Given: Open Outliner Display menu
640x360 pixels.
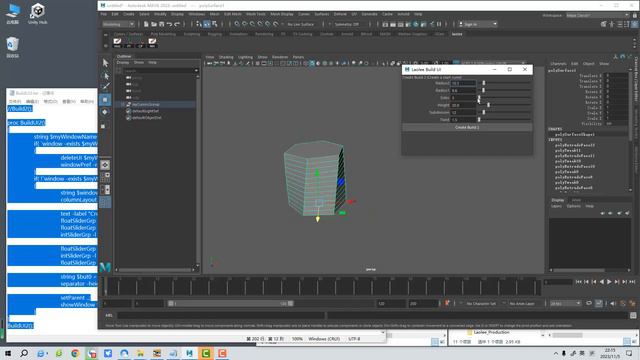Looking at the screenshot, I should (123, 62).
